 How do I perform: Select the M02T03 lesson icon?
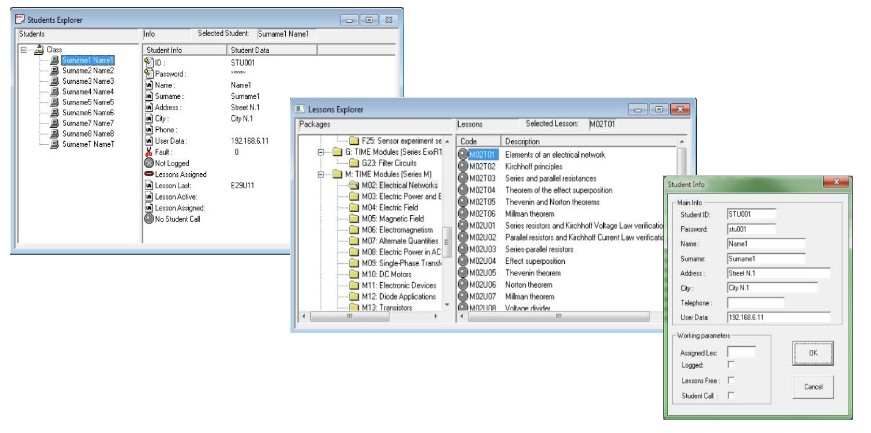[x=463, y=177]
